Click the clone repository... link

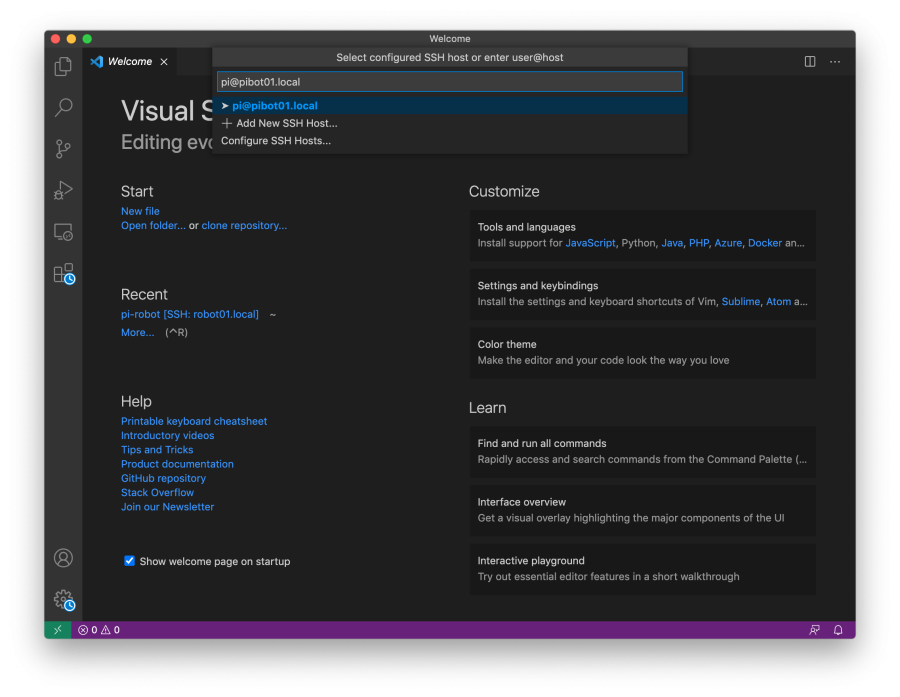[x=244, y=225]
